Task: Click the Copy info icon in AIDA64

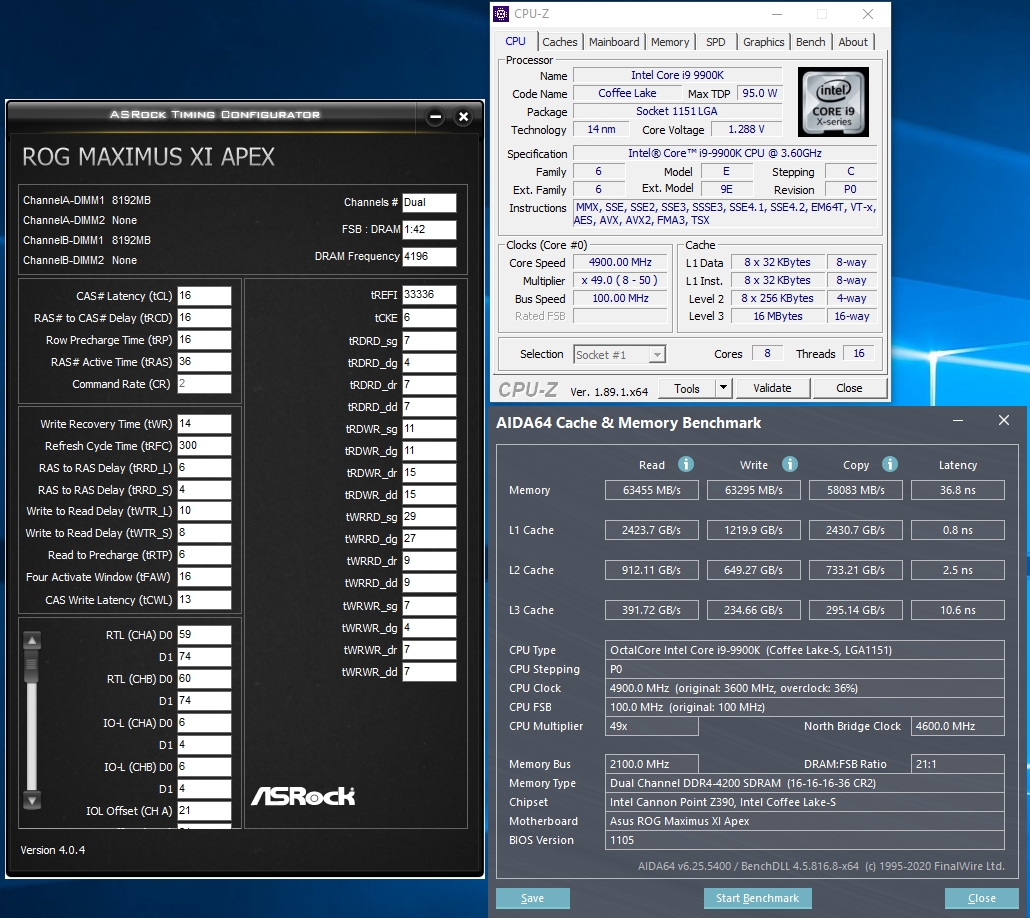Action: click(889, 465)
